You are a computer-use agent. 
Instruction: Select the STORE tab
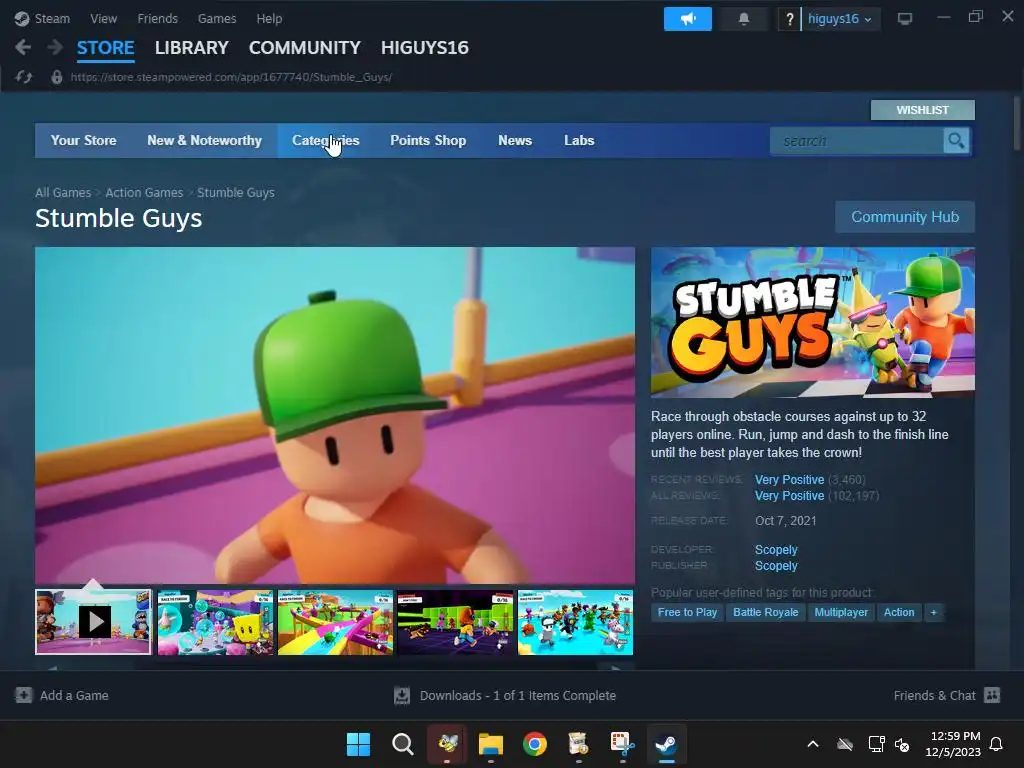click(x=106, y=48)
